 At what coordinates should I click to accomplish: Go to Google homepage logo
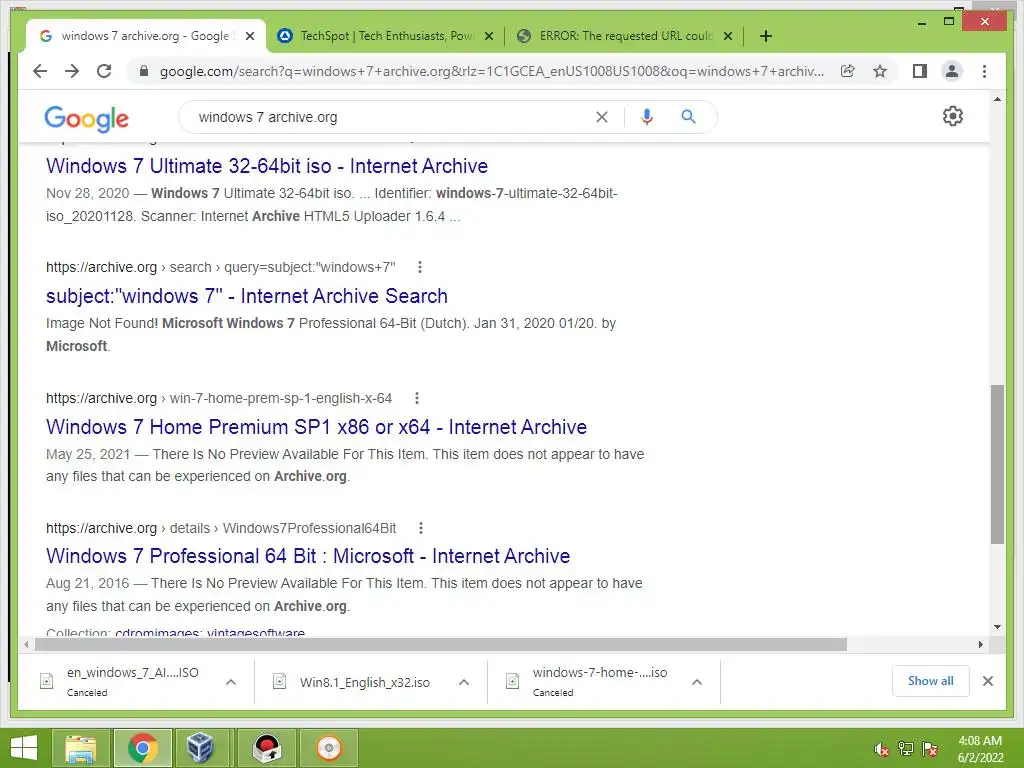point(86,119)
